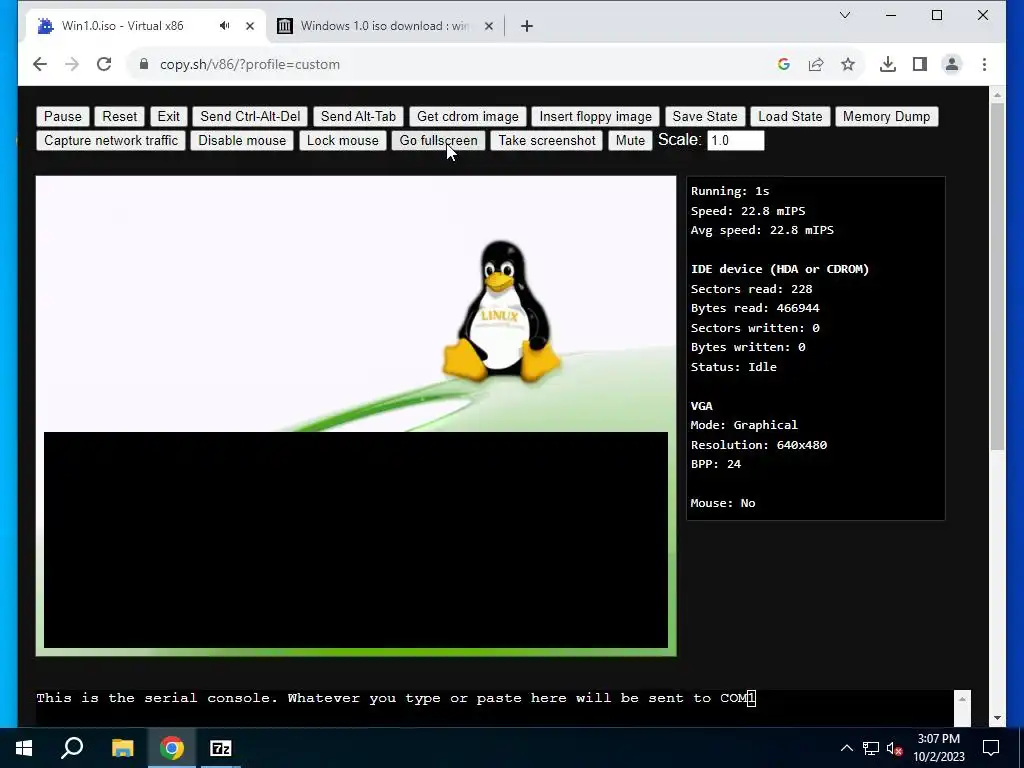The image size is (1024, 768).
Task: Bookmark this page with the star icon
Action: pyautogui.click(x=848, y=64)
